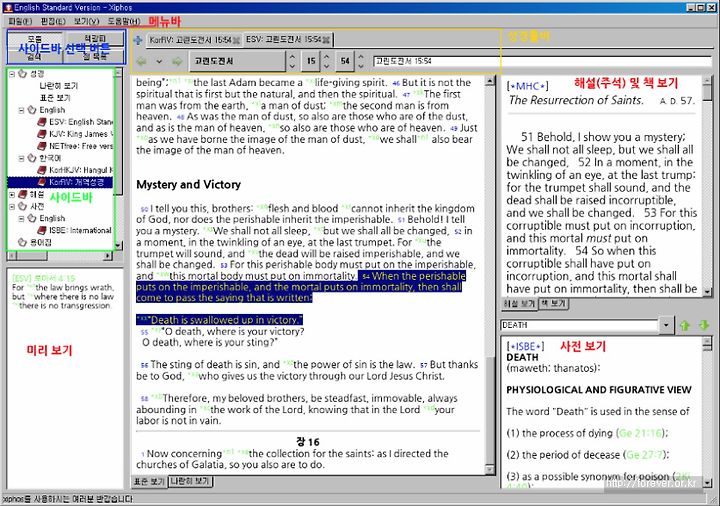Follow the Ge 27:7 reference link

(x=645, y=455)
